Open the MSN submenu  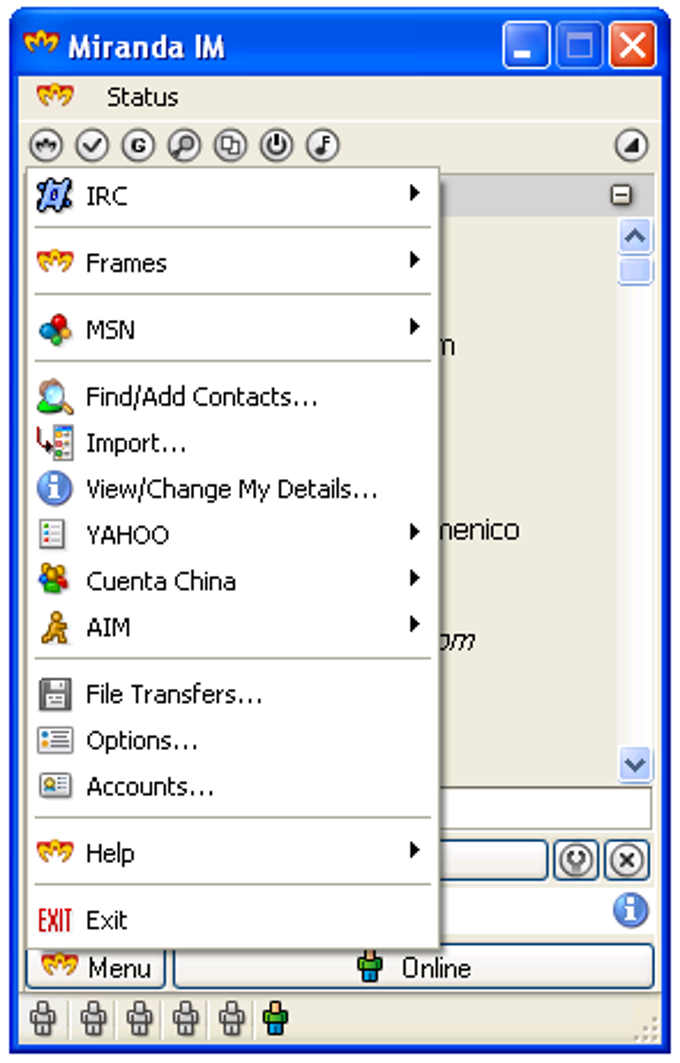click(x=233, y=329)
